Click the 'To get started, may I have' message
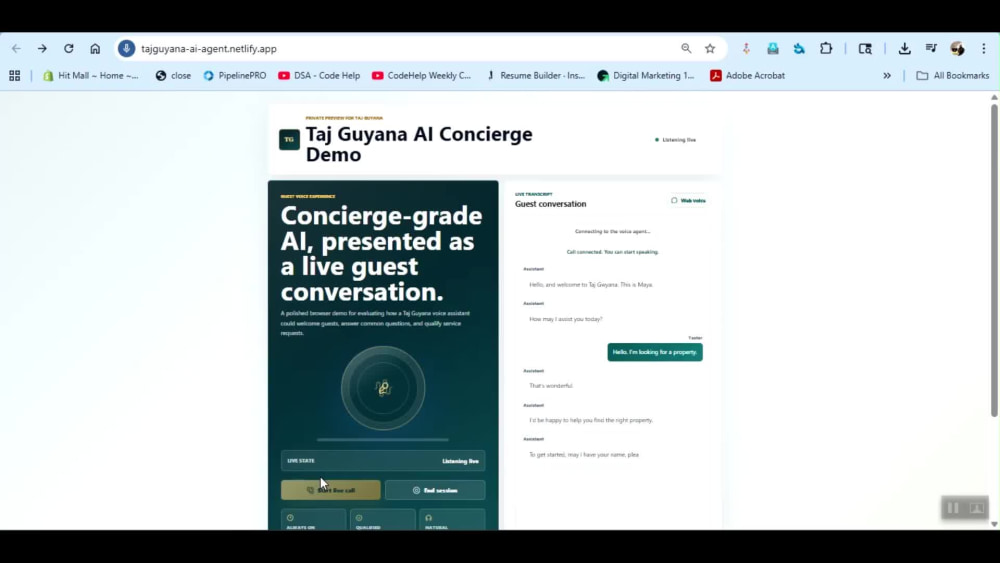 tap(584, 455)
